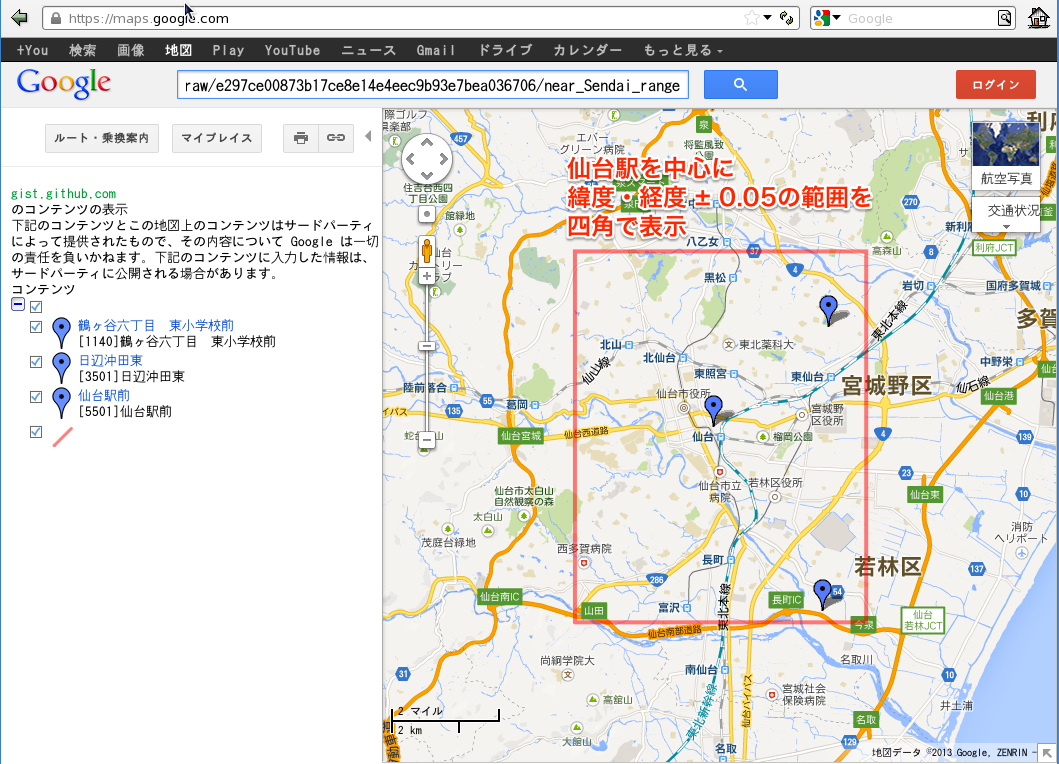Click the south-east map marker near 長町IC
This screenshot has height=764, width=1059.
click(822, 594)
